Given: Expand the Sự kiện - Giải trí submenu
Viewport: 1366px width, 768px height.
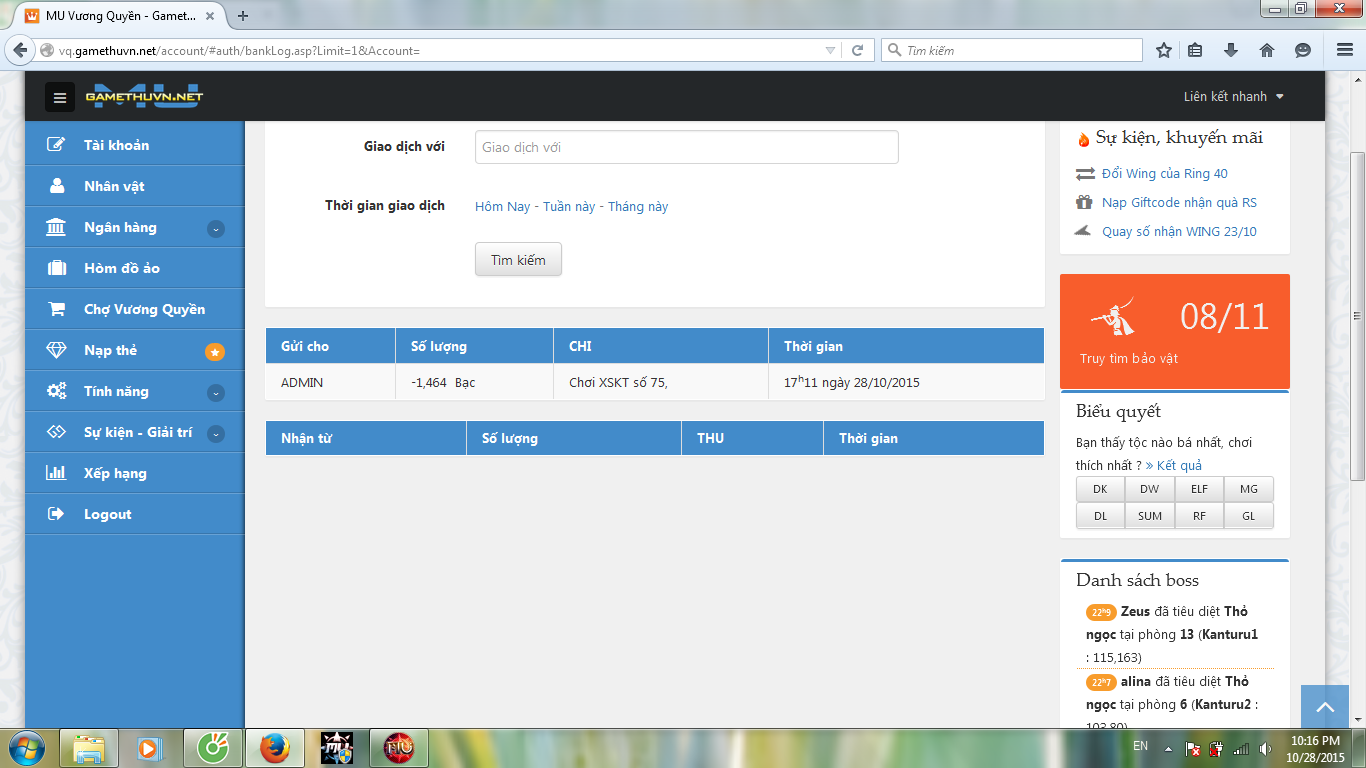Looking at the screenshot, I should point(215,433).
